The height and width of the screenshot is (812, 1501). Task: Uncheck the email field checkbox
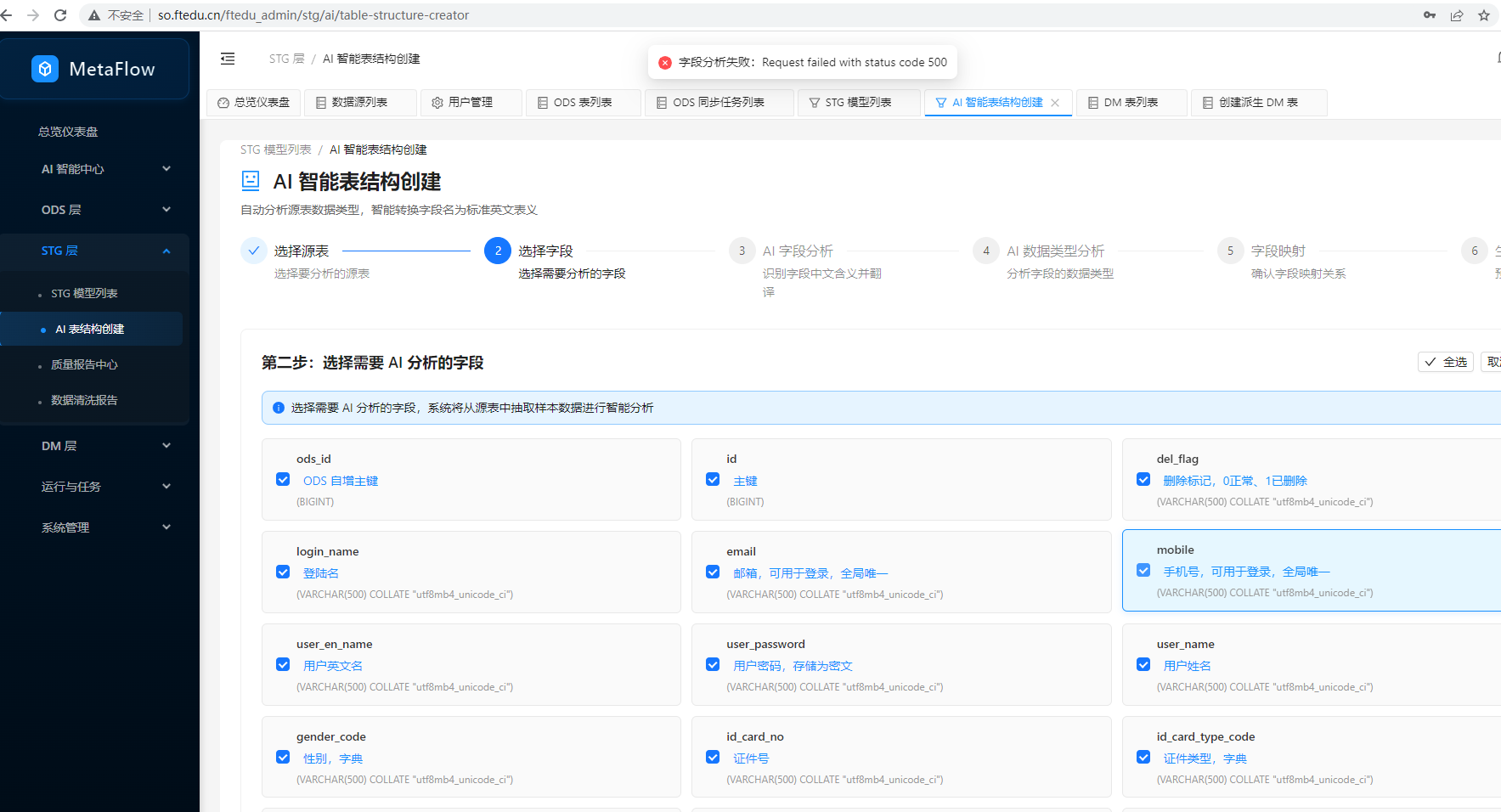coord(713,572)
